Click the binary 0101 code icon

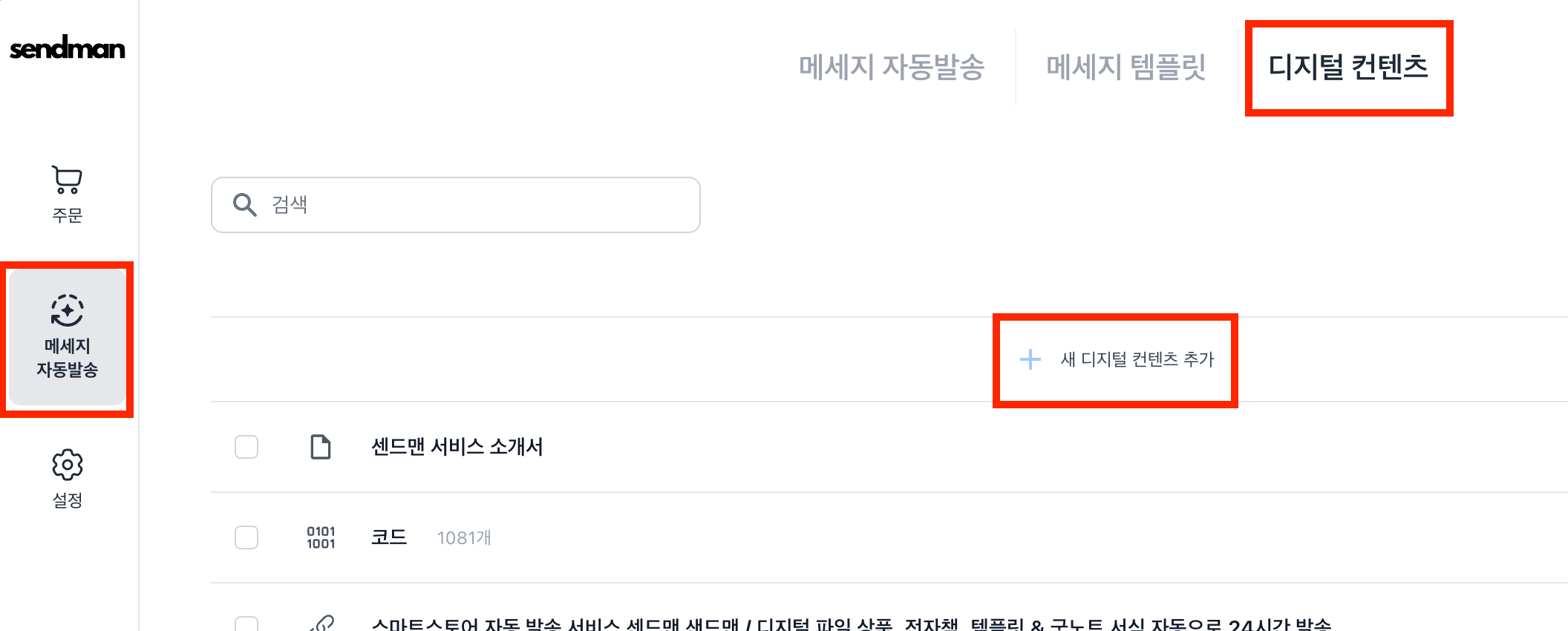pyautogui.click(x=321, y=537)
